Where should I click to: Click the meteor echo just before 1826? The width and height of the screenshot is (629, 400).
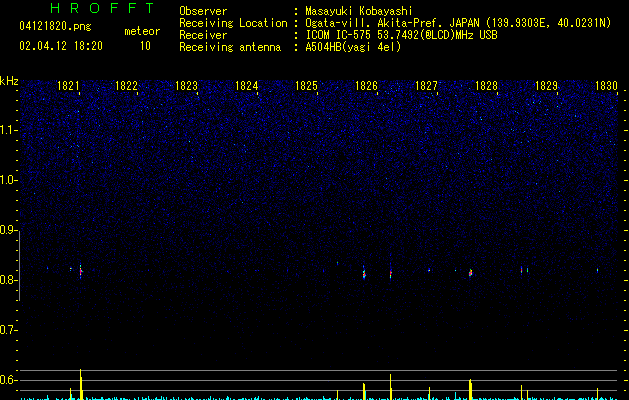pyautogui.click(x=364, y=273)
